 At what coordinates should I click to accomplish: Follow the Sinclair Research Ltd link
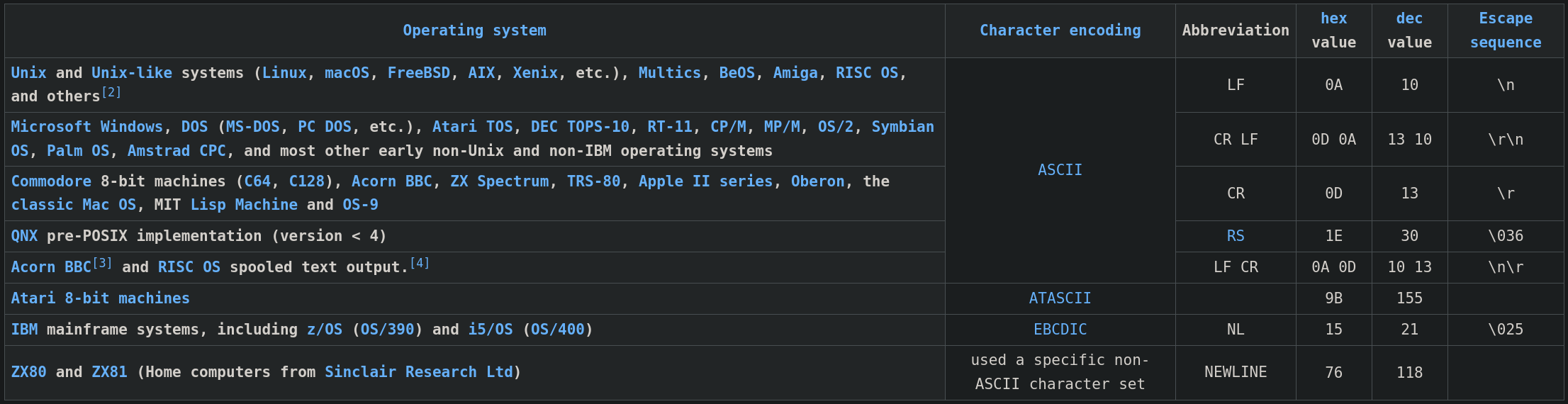[418, 372]
